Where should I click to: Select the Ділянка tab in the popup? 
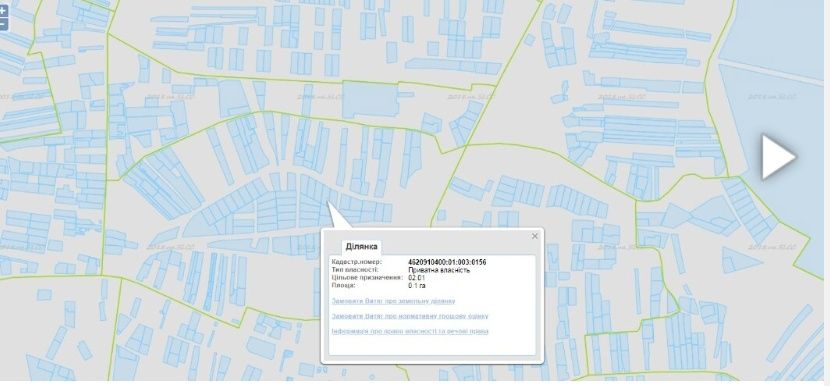tap(362, 247)
